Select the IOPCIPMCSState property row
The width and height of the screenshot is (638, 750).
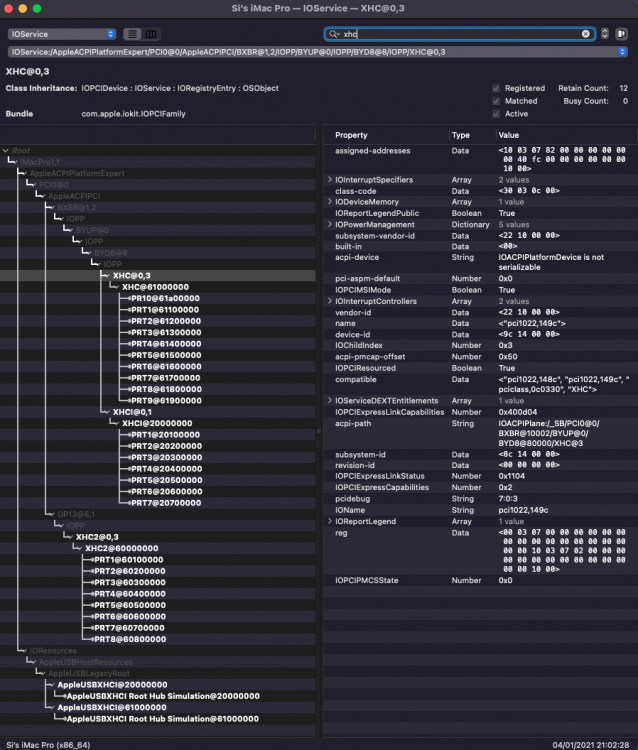click(480, 580)
